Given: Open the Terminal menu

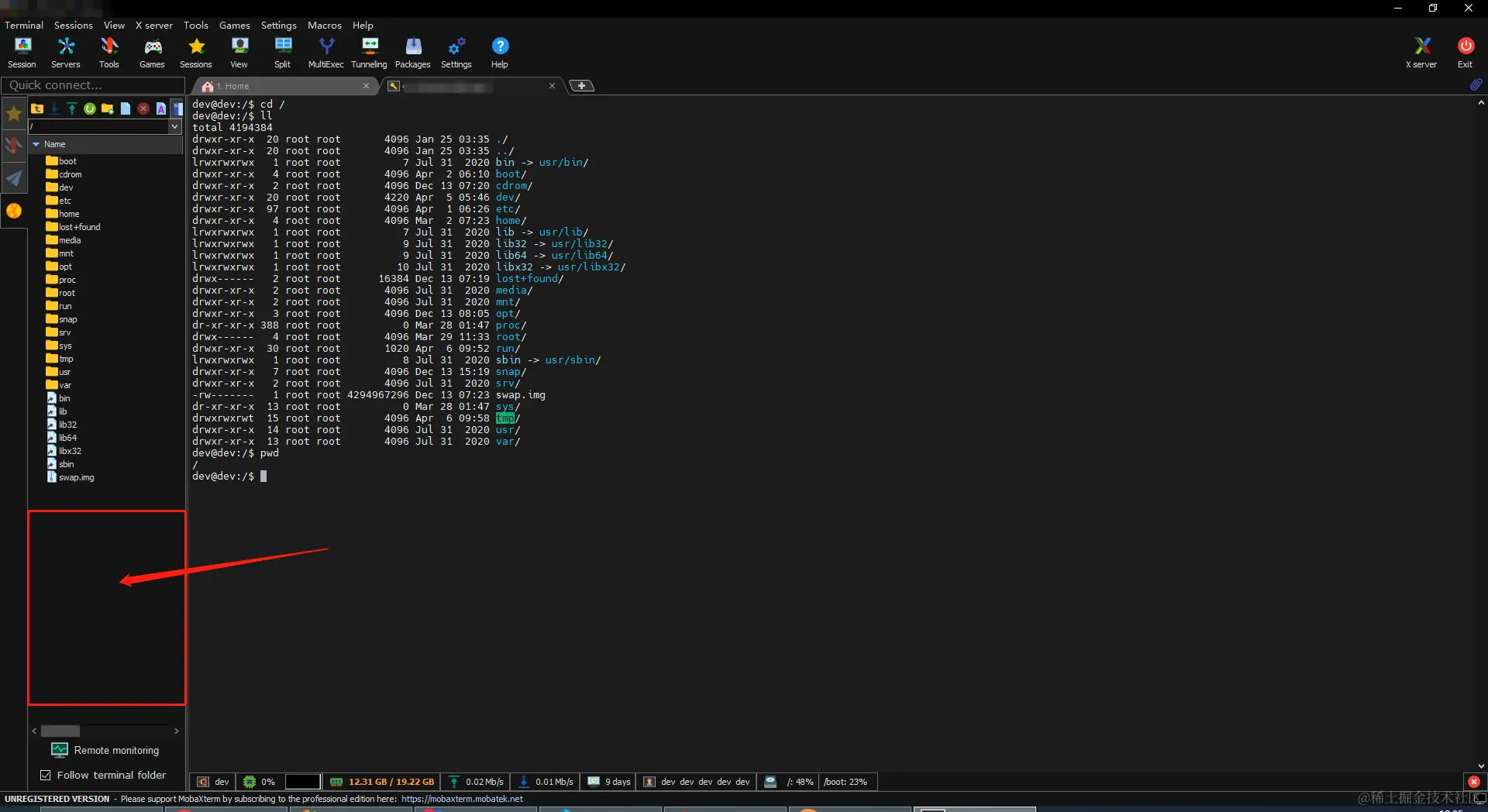Looking at the screenshot, I should (x=24, y=25).
